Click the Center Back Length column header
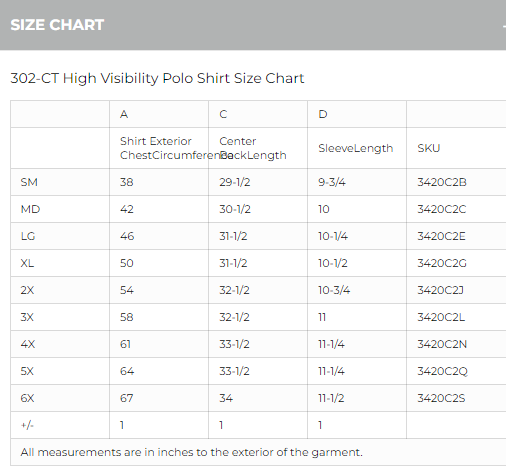506x469 pixels. click(258, 148)
